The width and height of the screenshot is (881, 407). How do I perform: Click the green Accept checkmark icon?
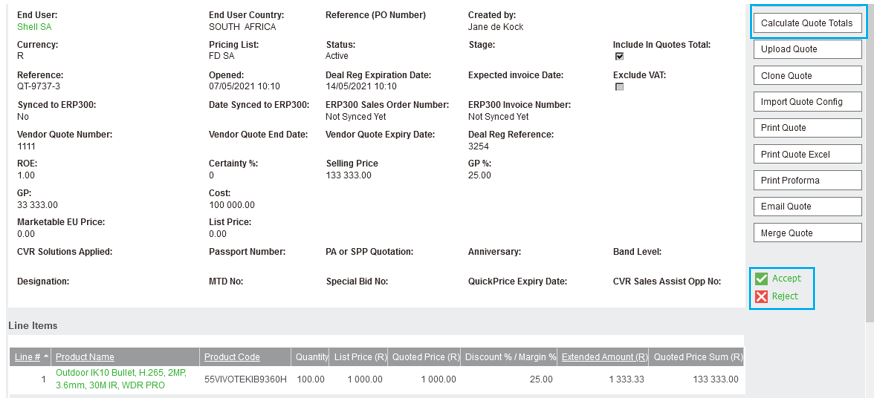point(762,279)
